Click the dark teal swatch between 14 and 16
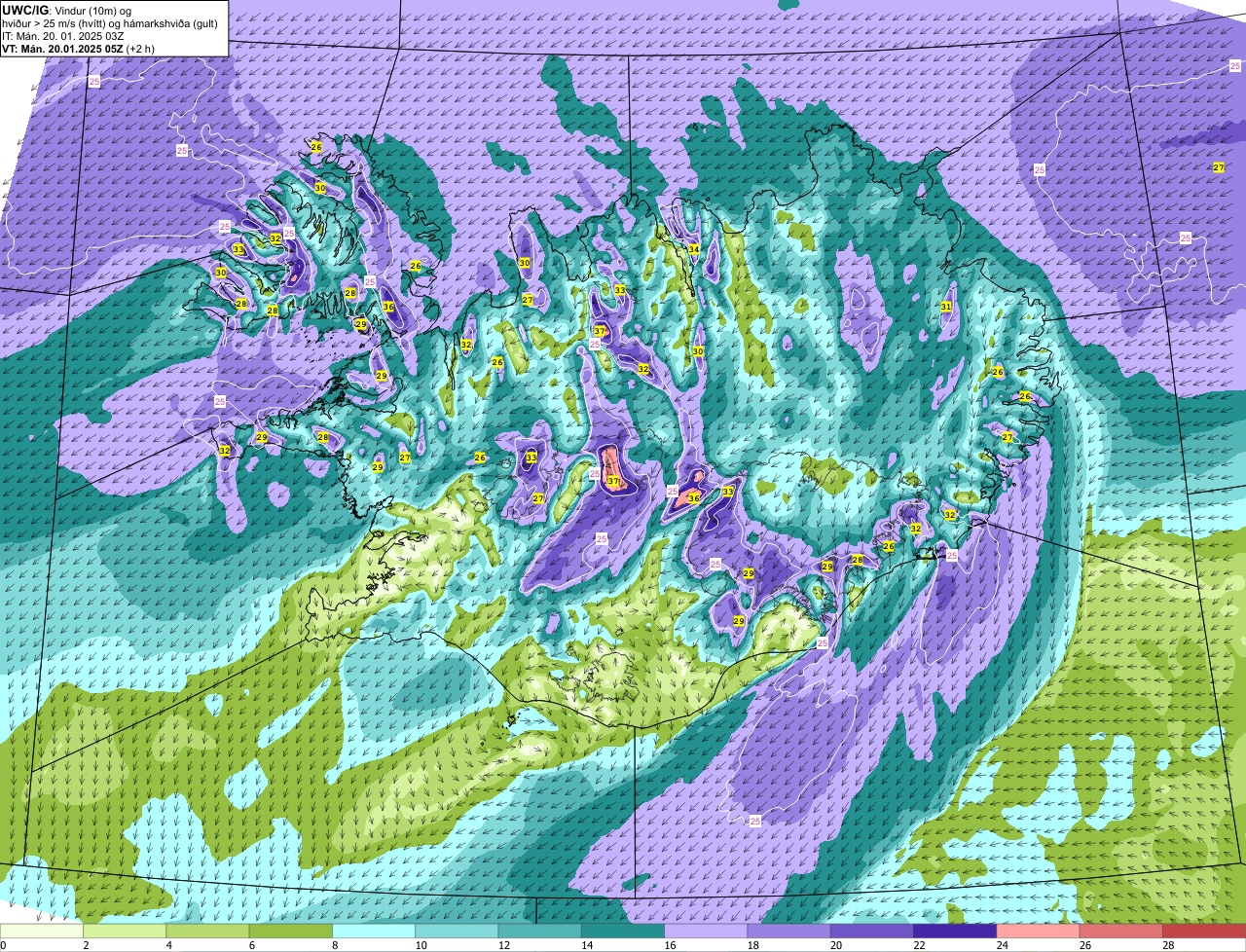 pyautogui.click(x=623, y=932)
